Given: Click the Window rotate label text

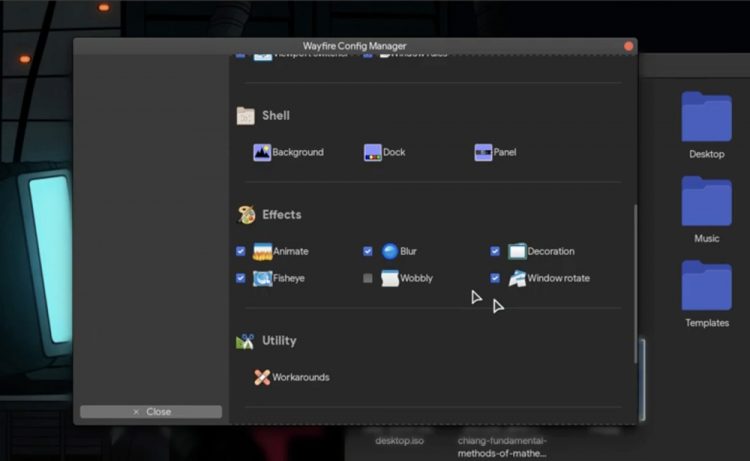Looking at the screenshot, I should click(559, 278).
